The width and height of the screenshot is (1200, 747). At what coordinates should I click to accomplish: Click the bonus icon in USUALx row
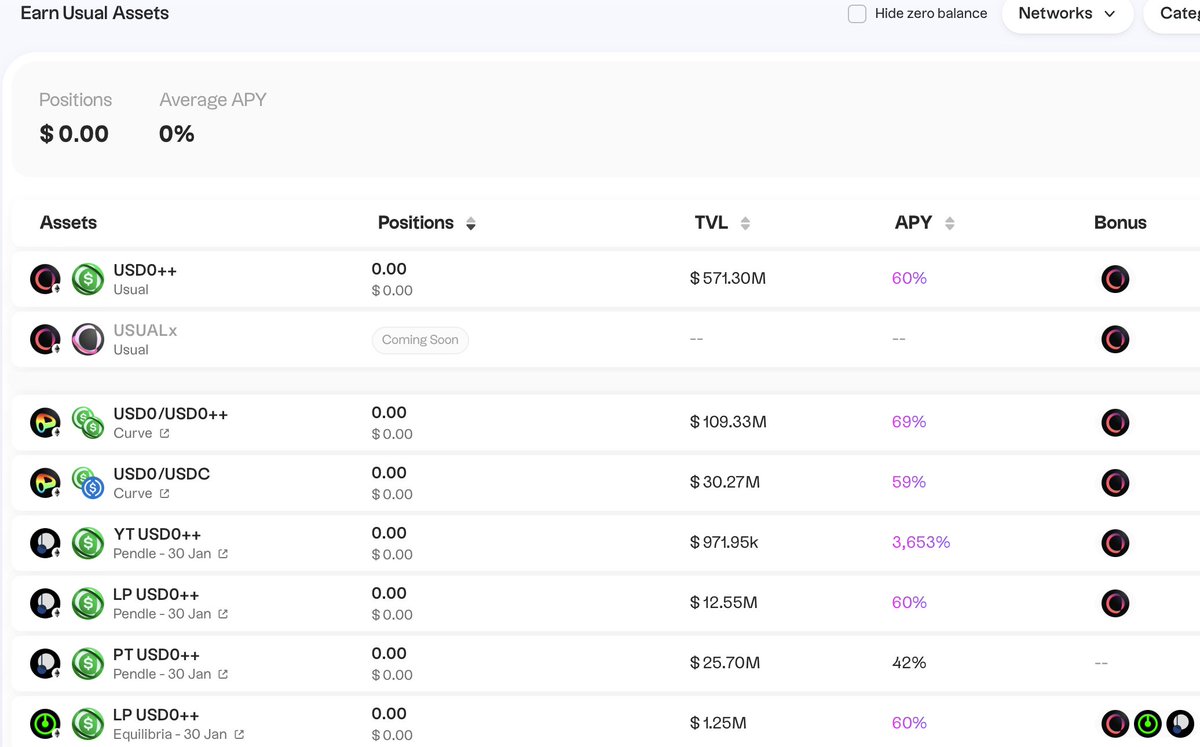coord(1115,339)
